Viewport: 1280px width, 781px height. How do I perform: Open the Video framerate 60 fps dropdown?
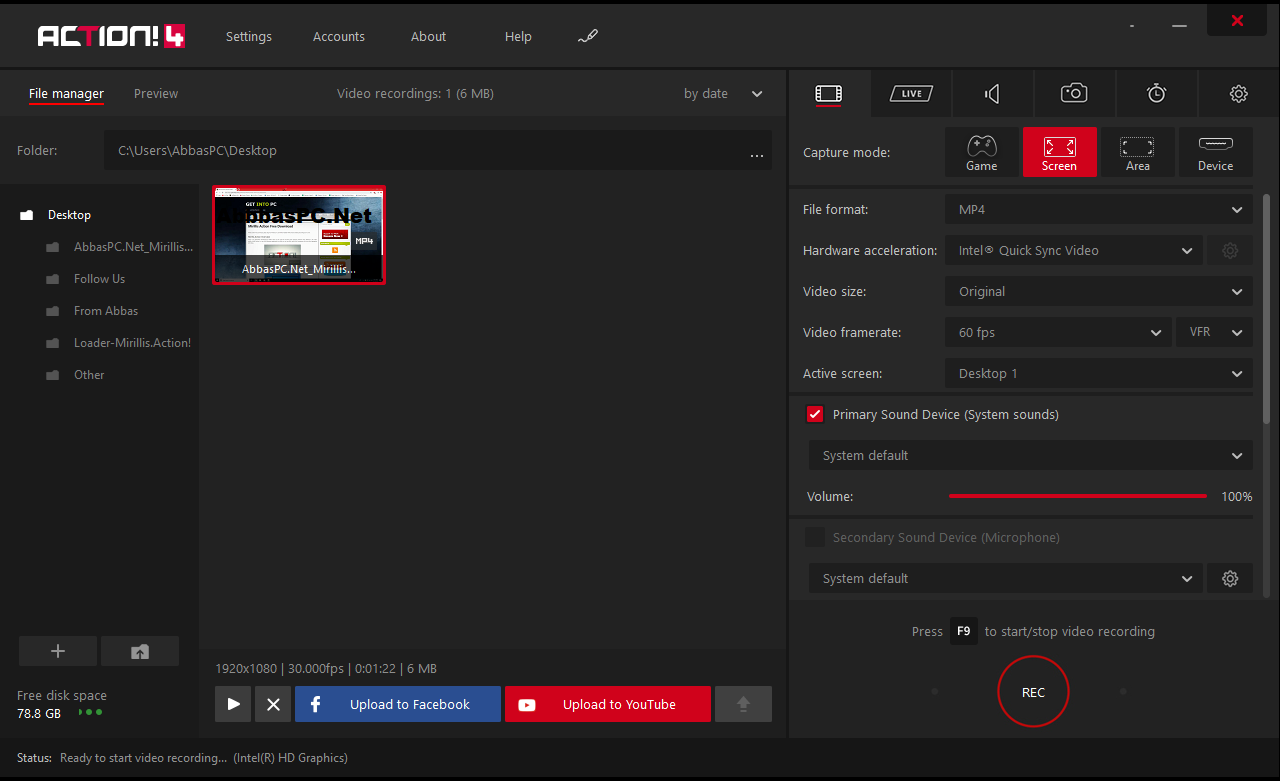coord(1057,332)
